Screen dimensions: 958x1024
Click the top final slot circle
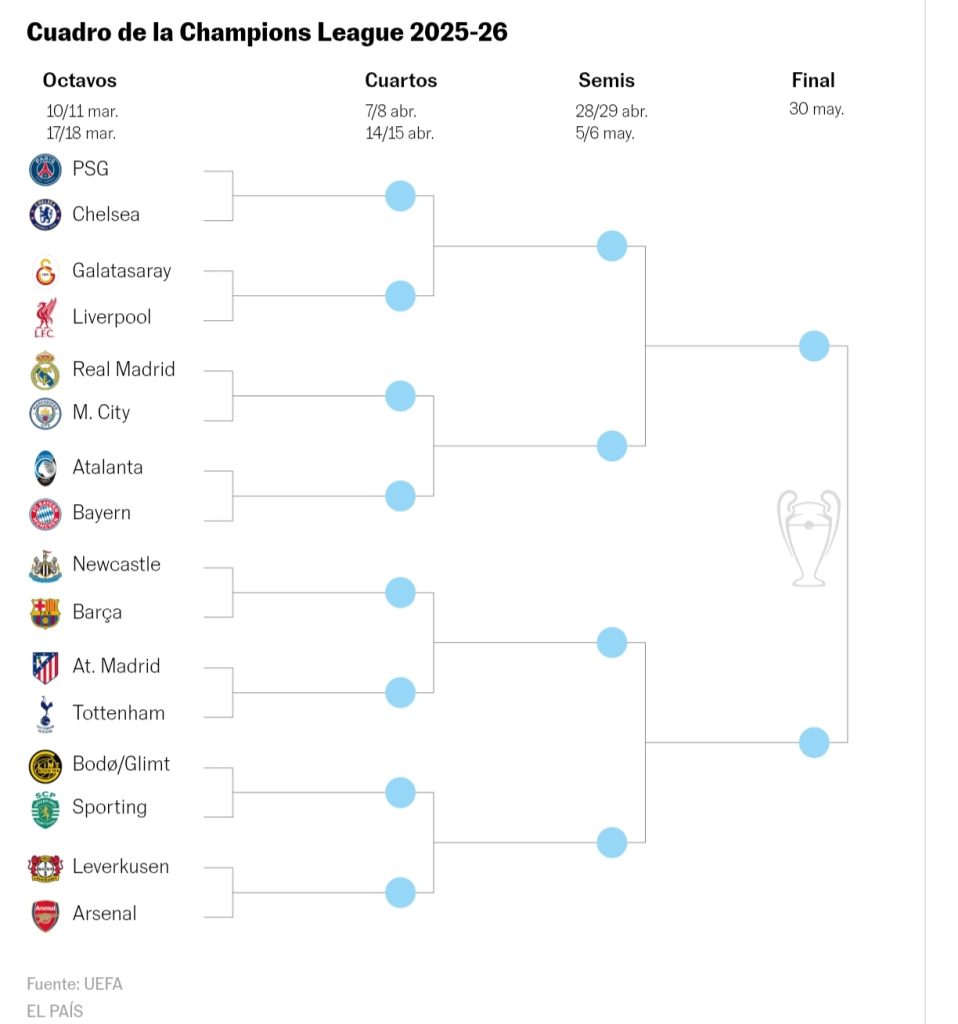pos(814,346)
